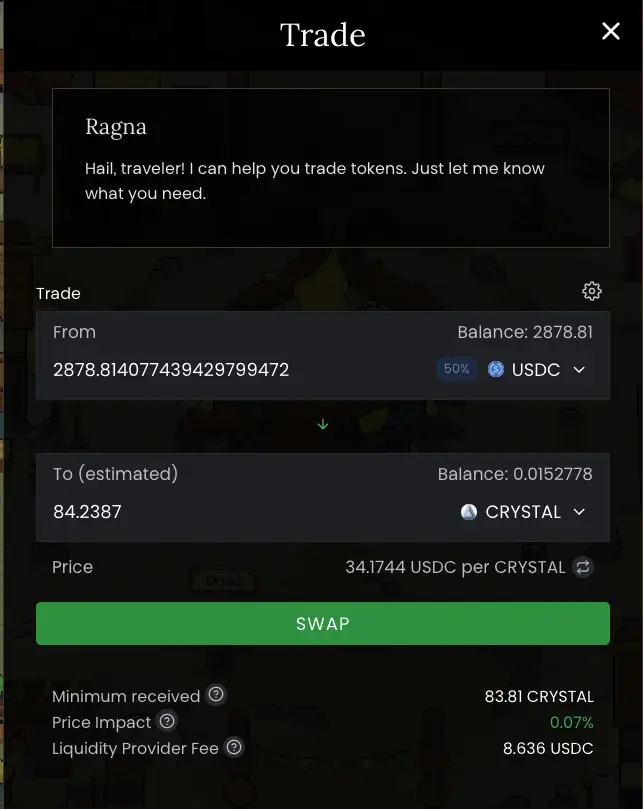Close the Trade dialog with X

coord(611,32)
